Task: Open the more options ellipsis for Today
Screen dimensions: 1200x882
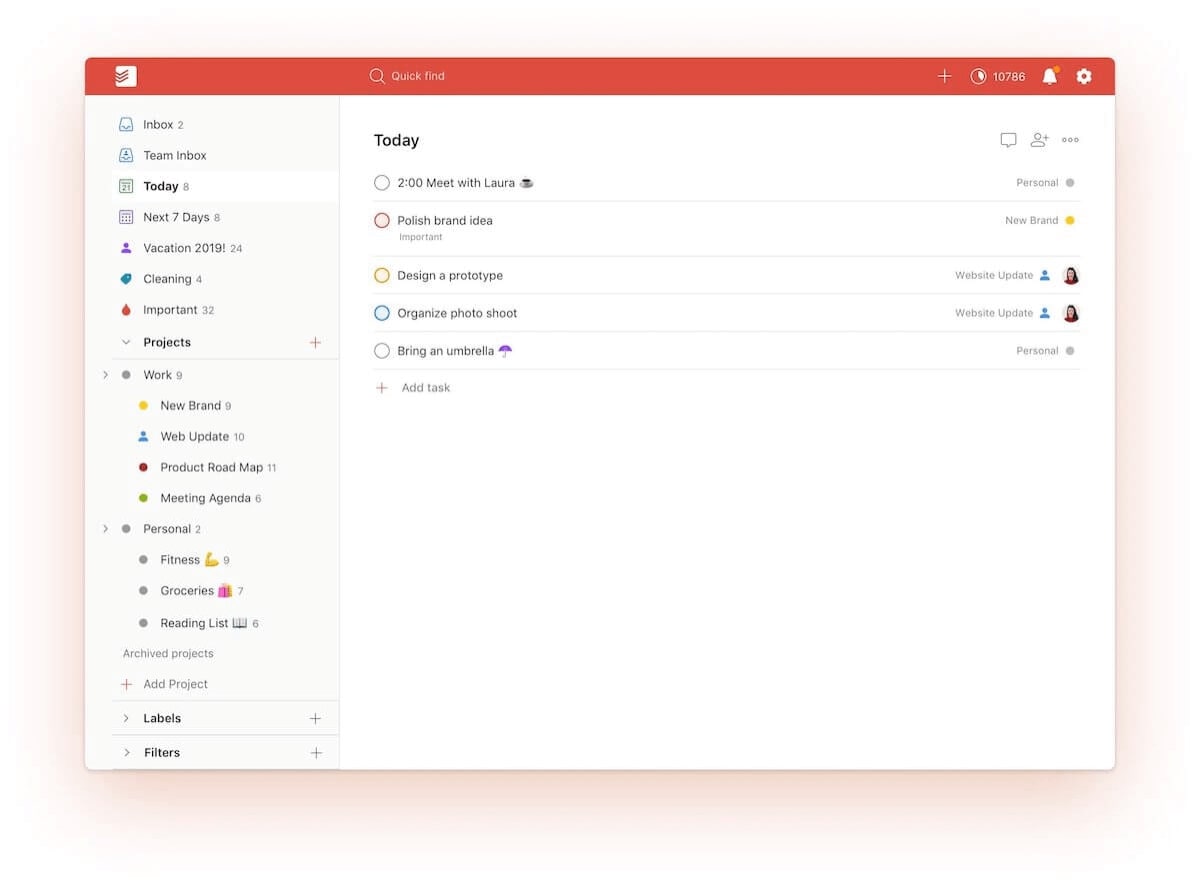Action: click(1069, 139)
